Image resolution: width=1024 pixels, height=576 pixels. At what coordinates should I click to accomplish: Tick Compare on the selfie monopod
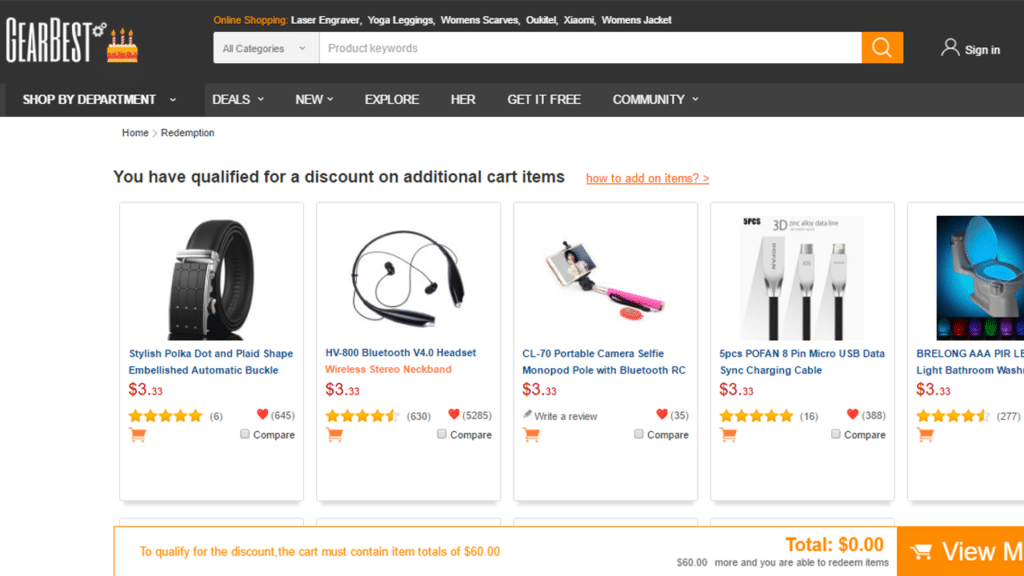[x=638, y=434]
